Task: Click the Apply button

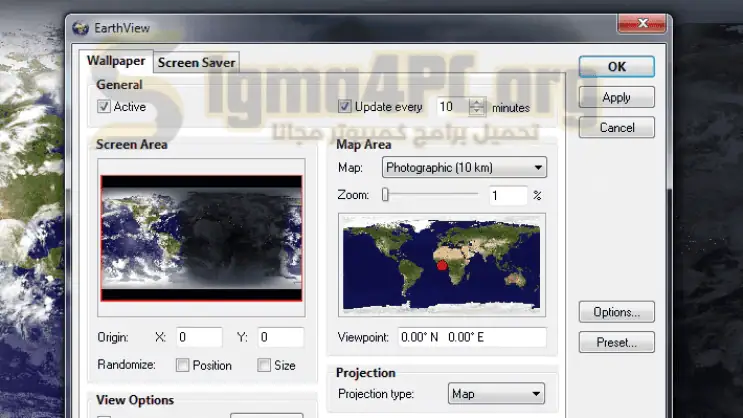Action: pos(616,97)
